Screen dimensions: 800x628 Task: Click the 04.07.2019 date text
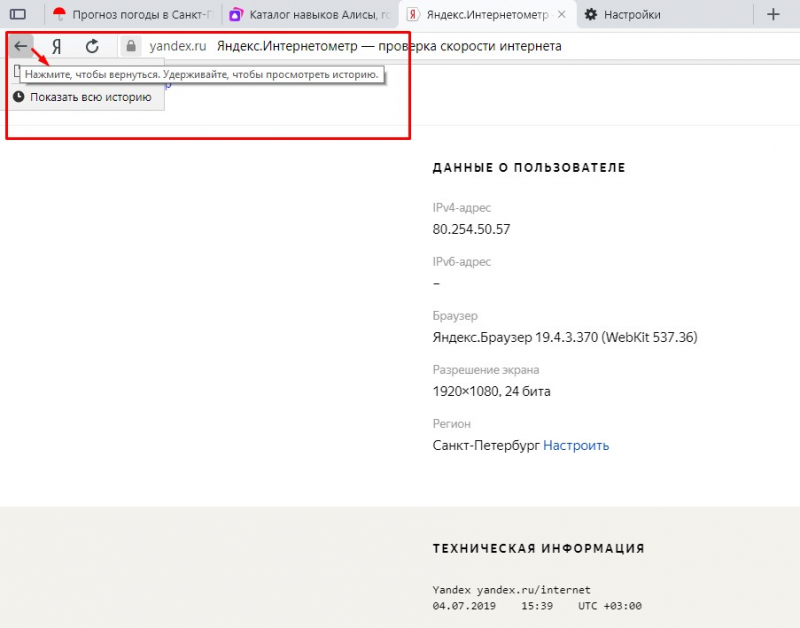[464, 606]
